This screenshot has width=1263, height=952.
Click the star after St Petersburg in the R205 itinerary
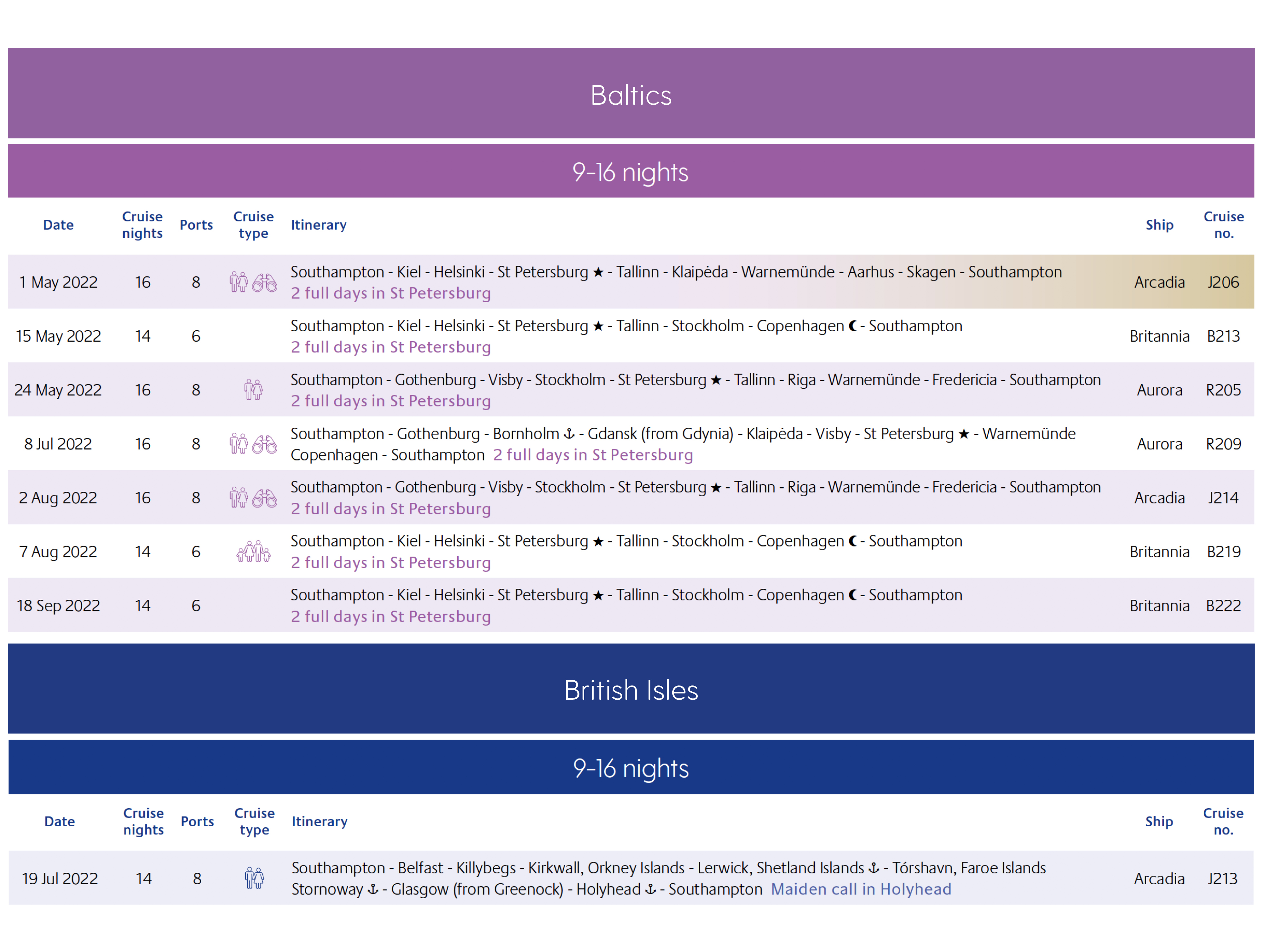pyautogui.click(x=716, y=380)
